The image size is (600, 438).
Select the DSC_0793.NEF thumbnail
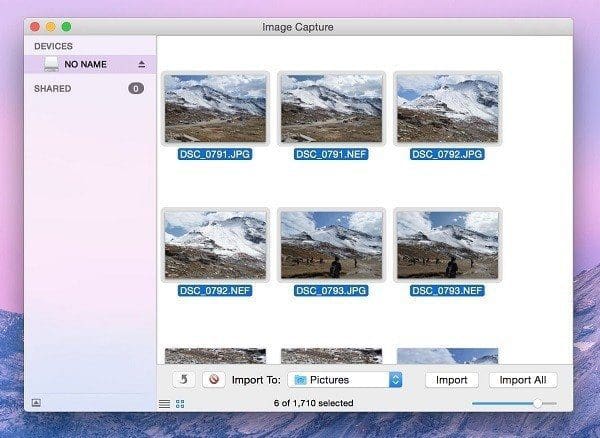[447, 245]
